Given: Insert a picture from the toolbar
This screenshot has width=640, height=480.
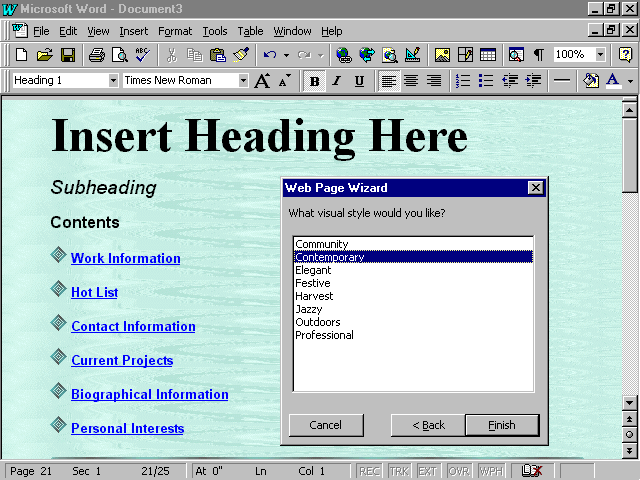Looking at the screenshot, I should [x=442, y=54].
